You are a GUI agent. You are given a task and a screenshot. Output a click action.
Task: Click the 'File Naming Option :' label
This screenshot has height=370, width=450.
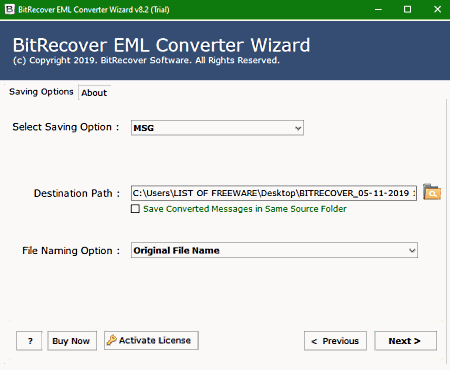pos(71,251)
